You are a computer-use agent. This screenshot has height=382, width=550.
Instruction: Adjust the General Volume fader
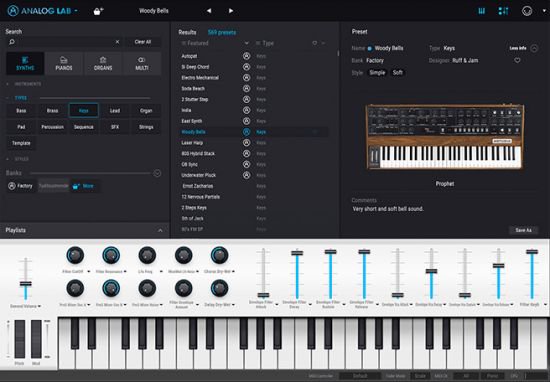(x=26, y=283)
